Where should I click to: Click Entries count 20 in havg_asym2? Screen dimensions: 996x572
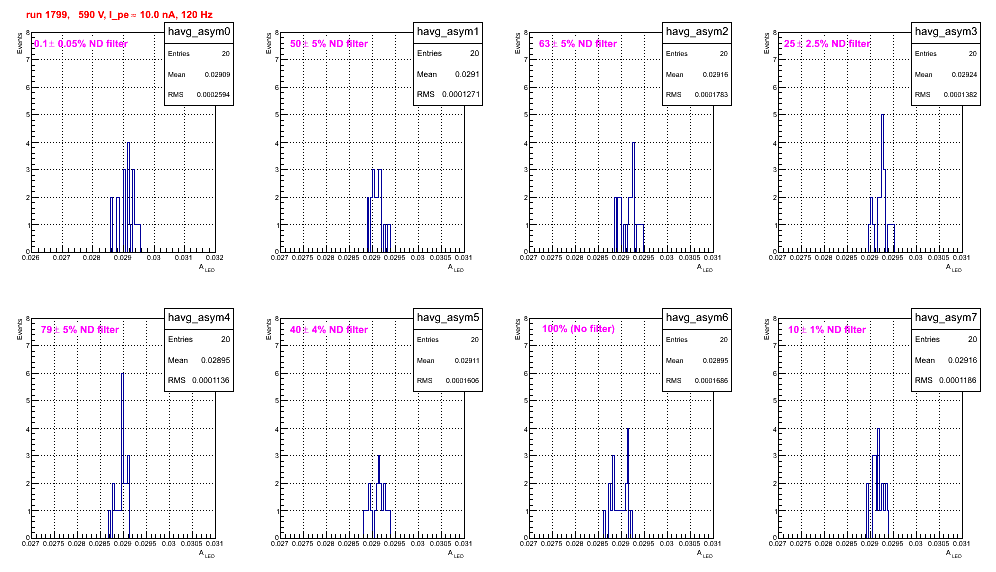[x=724, y=54]
